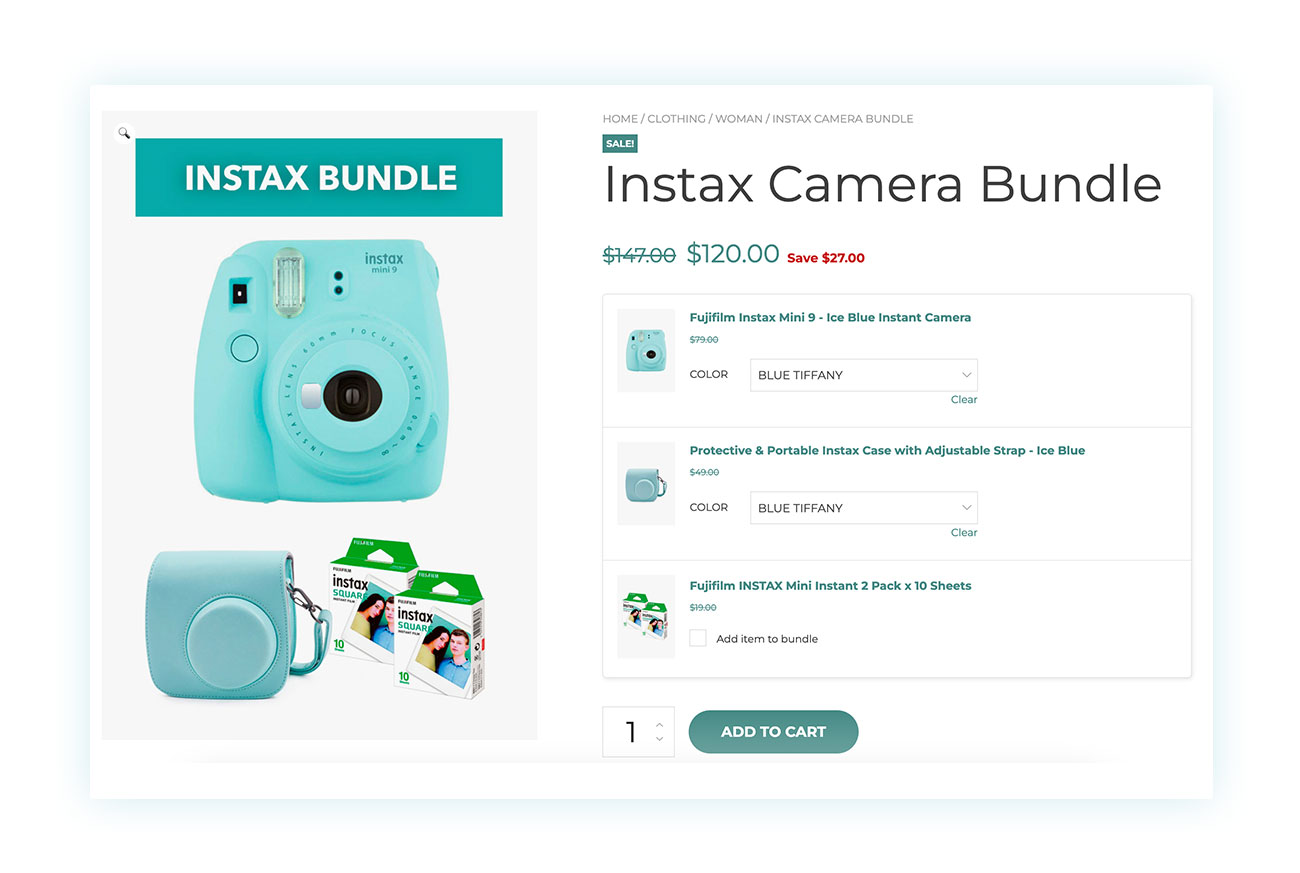Image resolution: width=1300 pixels, height=873 pixels.
Task: Click the ADD TO CART button
Action: point(774,732)
